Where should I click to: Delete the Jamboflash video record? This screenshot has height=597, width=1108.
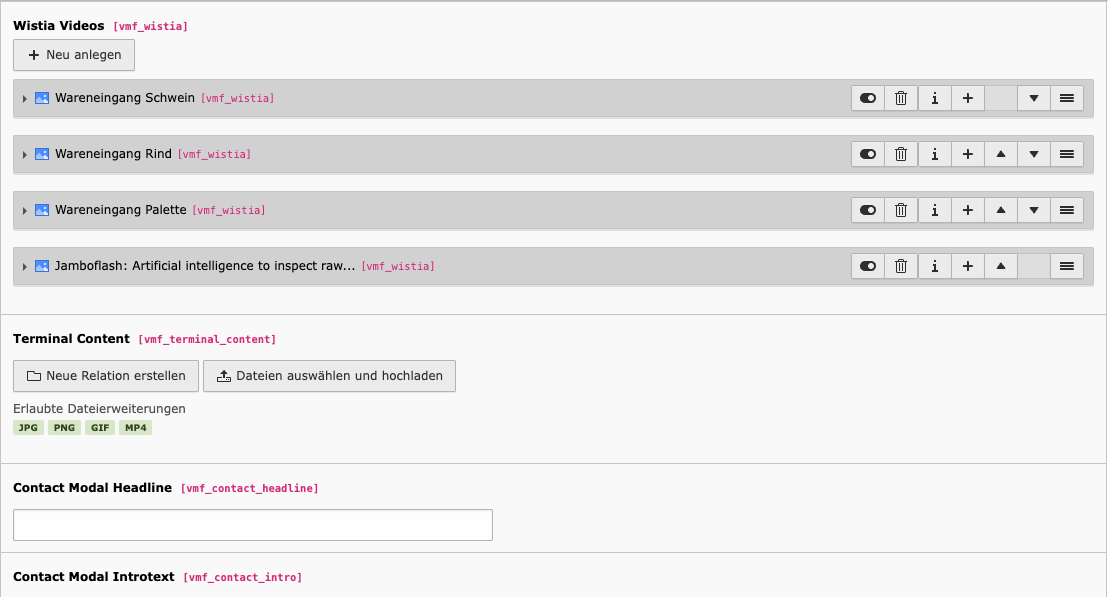pos(901,266)
